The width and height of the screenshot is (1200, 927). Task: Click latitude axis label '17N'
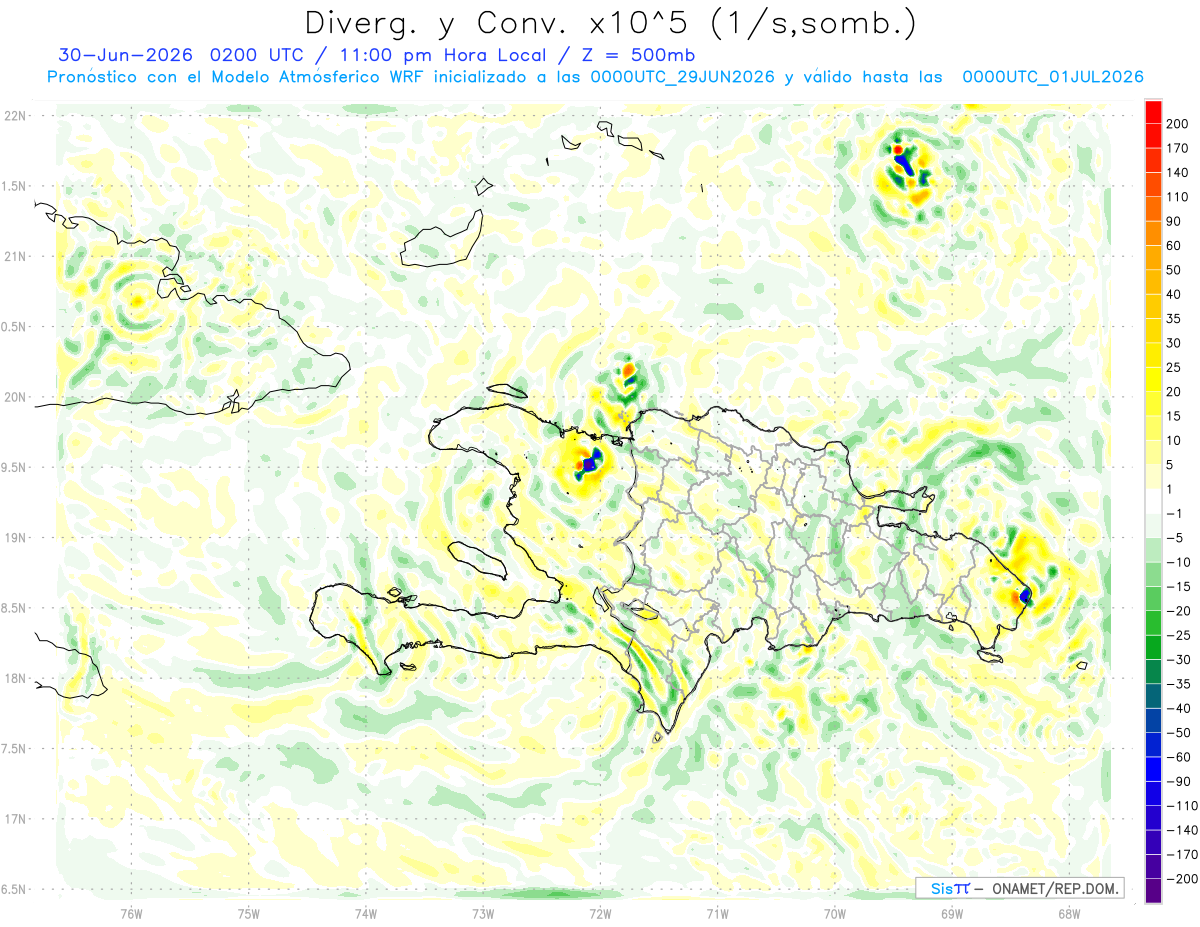(x=15, y=819)
